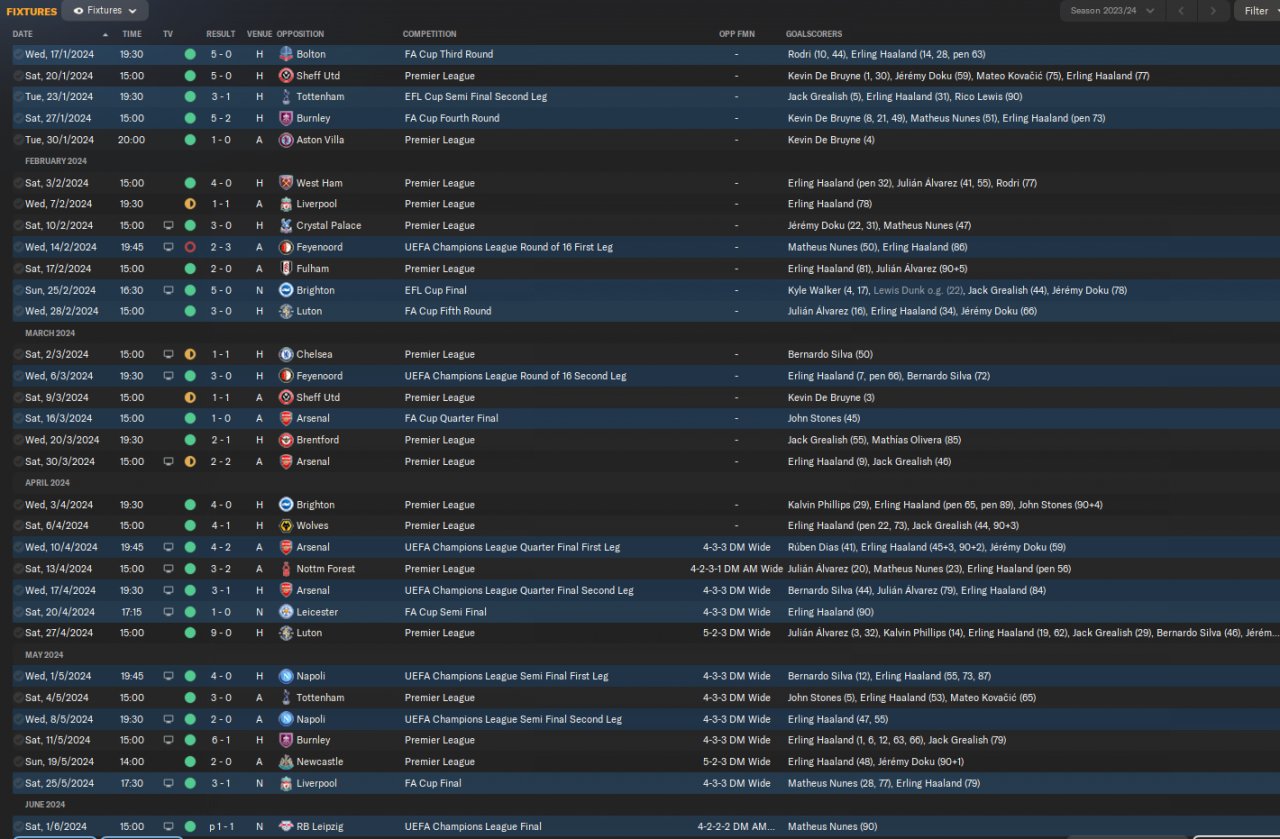Click the FEBRUARY 2024 month heading

(x=56, y=161)
